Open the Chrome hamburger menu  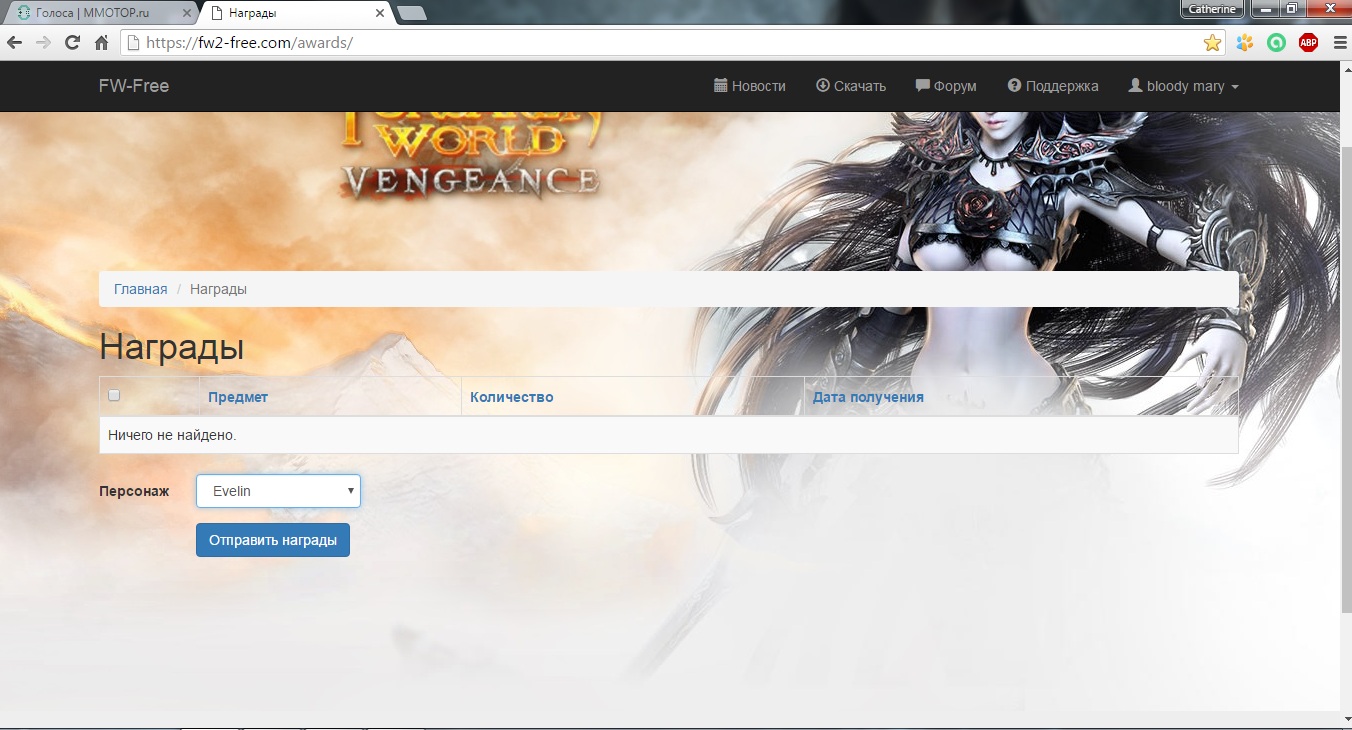[1339, 43]
